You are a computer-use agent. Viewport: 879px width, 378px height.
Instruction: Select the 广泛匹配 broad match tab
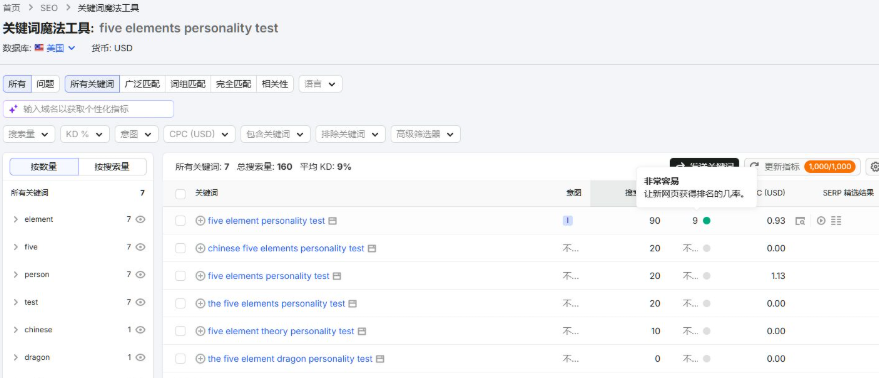(x=142, y=84)
